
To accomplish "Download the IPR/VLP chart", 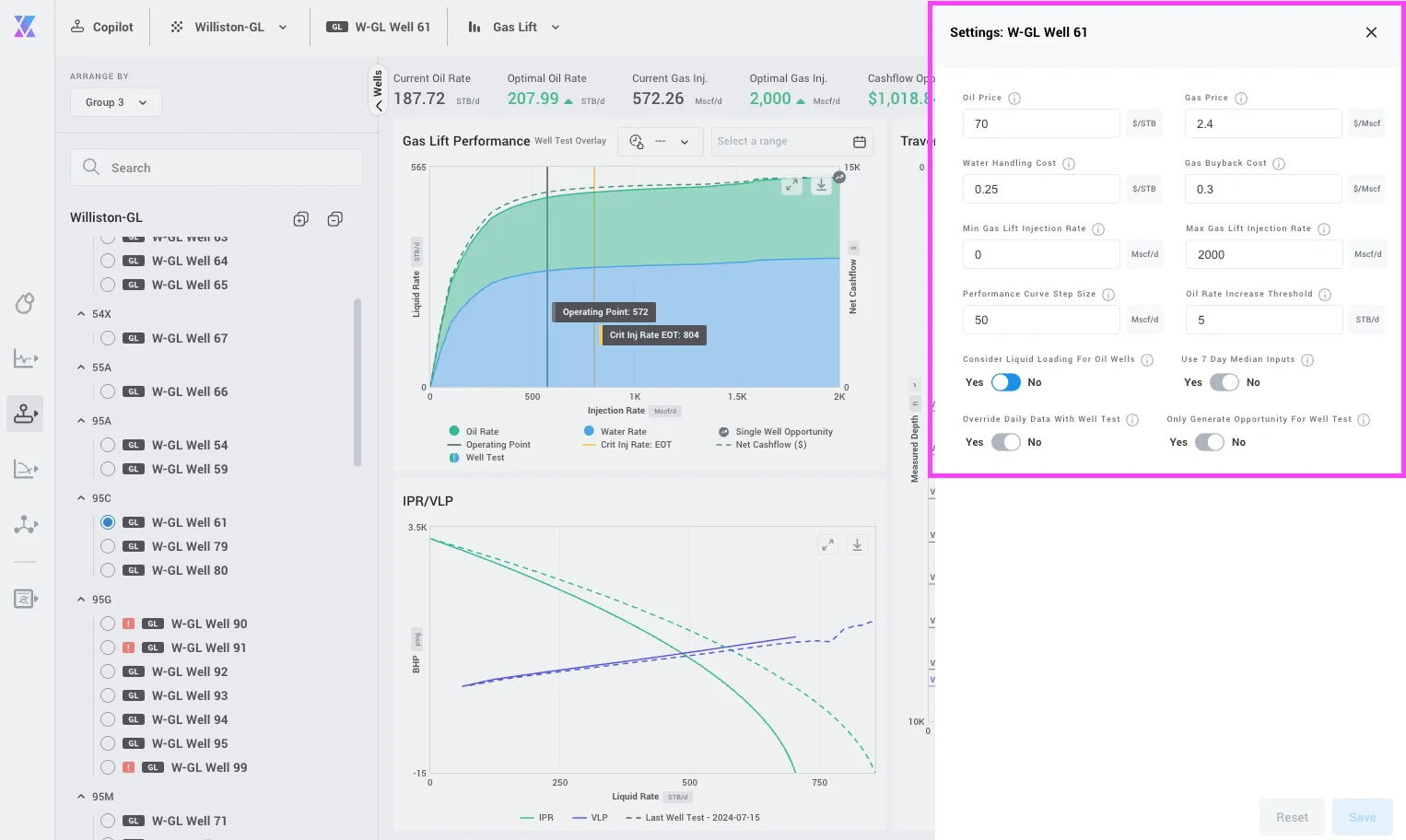I will pyautogui.click(x=857, y=545).
